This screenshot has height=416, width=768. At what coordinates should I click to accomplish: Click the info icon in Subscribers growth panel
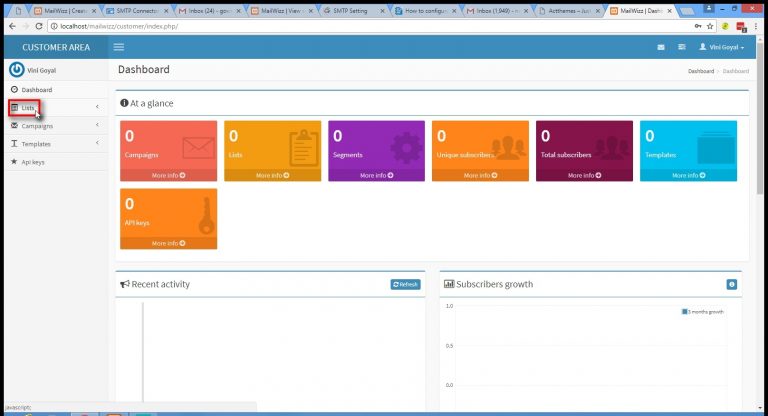(732, 284)
